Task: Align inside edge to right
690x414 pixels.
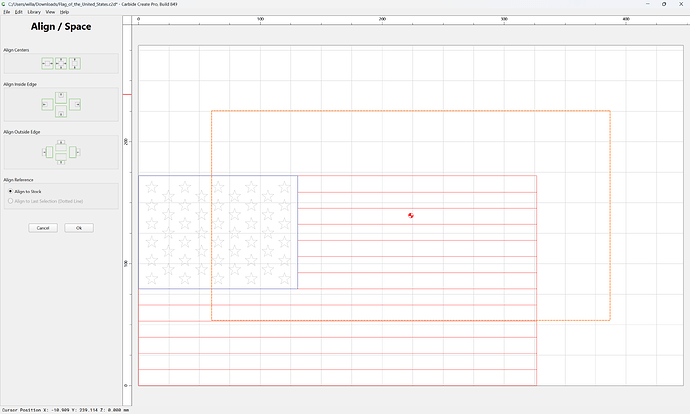Action: tap(75, 104)
